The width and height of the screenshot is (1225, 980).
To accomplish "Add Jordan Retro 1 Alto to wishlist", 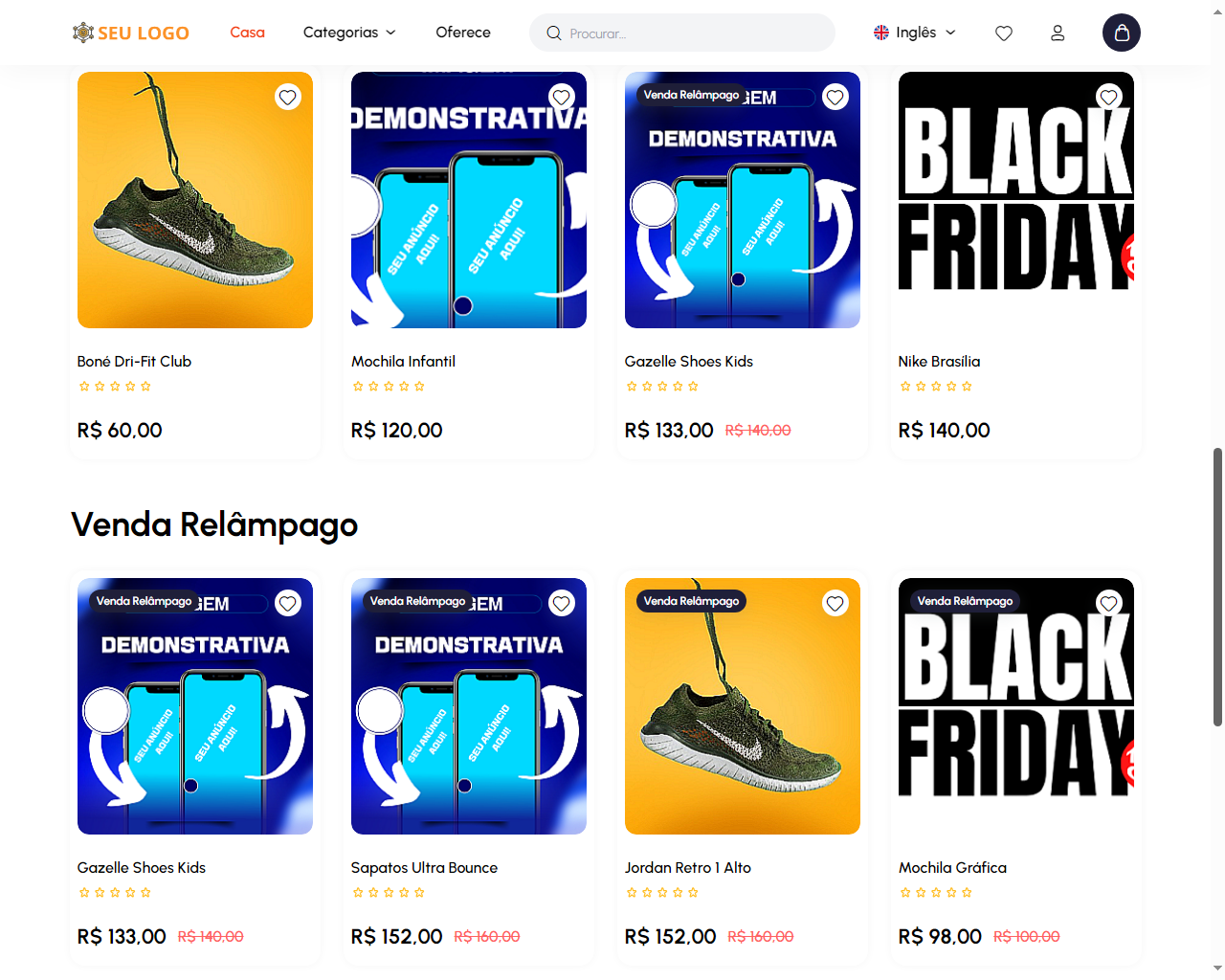I will point(835,603).
